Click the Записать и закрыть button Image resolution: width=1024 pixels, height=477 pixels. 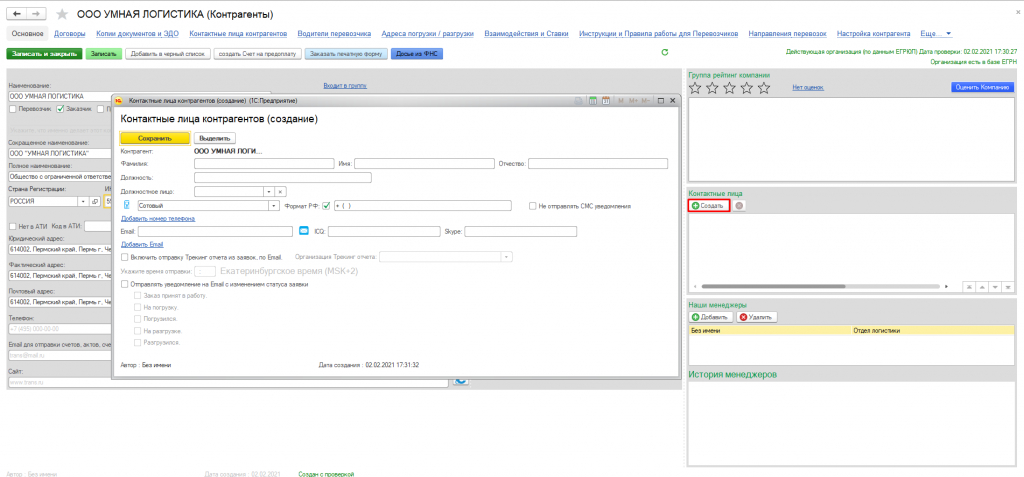point(44,54)
